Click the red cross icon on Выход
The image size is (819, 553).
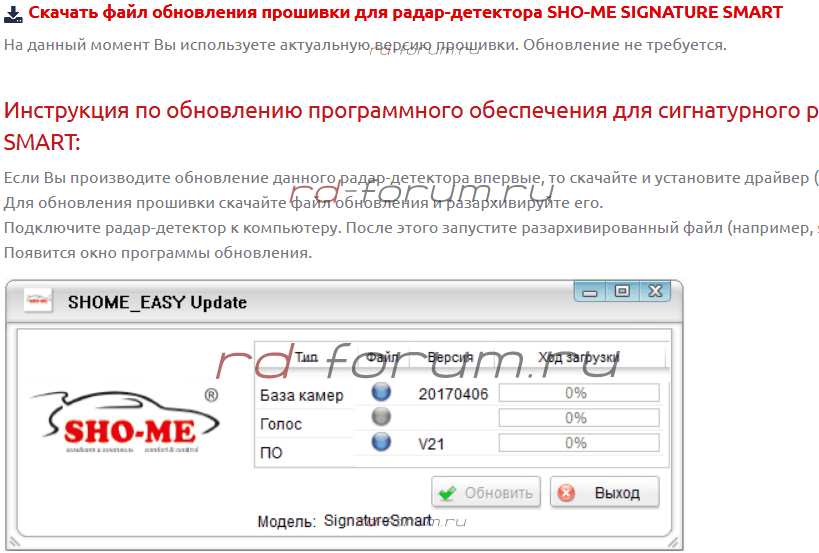tap(566, 493)
